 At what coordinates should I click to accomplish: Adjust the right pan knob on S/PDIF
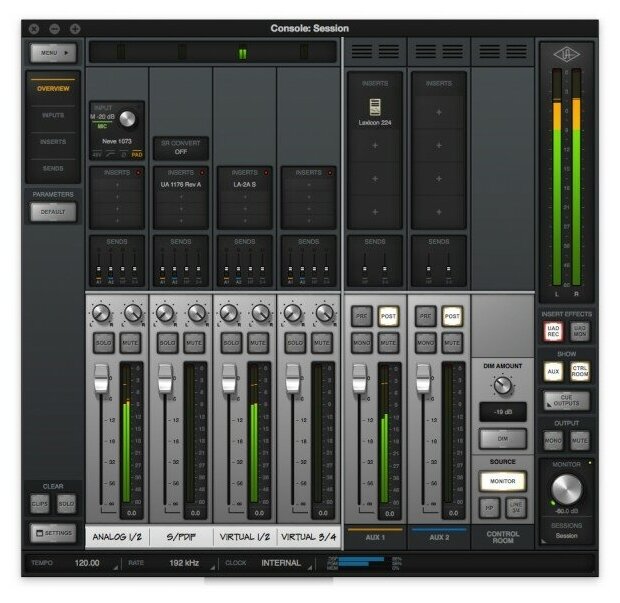[197, 313]
